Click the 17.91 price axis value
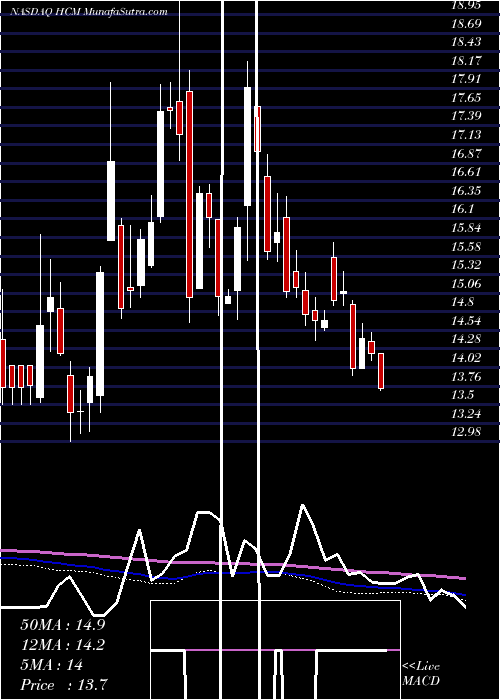This screenshot has width=500, height=700. pos(466,79)
